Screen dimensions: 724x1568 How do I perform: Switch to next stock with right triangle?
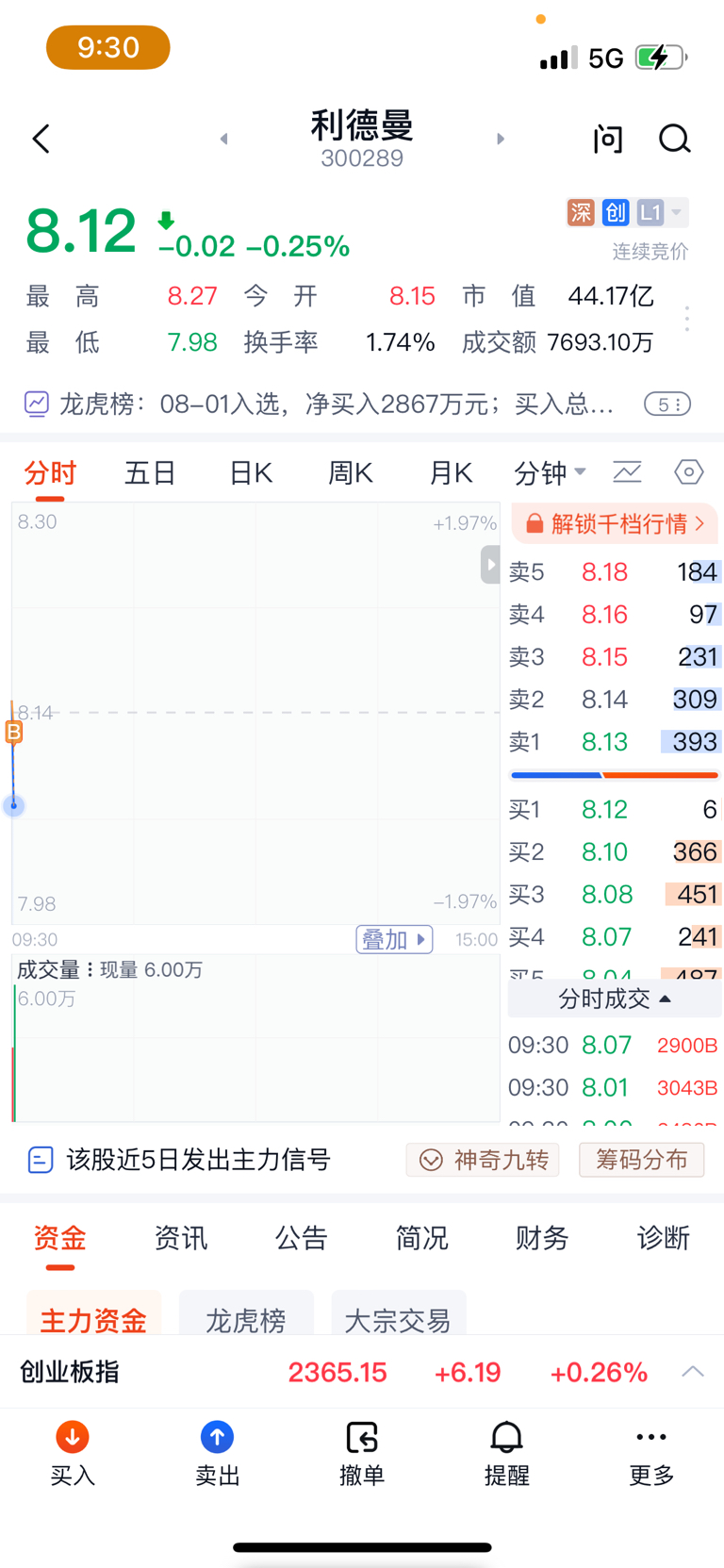[x=501, y=139]
